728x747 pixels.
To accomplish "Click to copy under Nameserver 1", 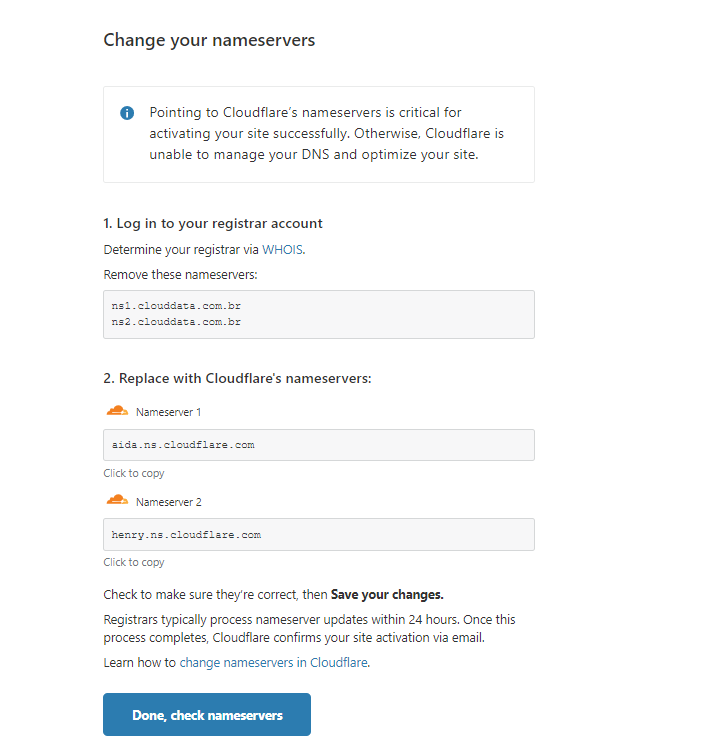I will coord(134,473).
